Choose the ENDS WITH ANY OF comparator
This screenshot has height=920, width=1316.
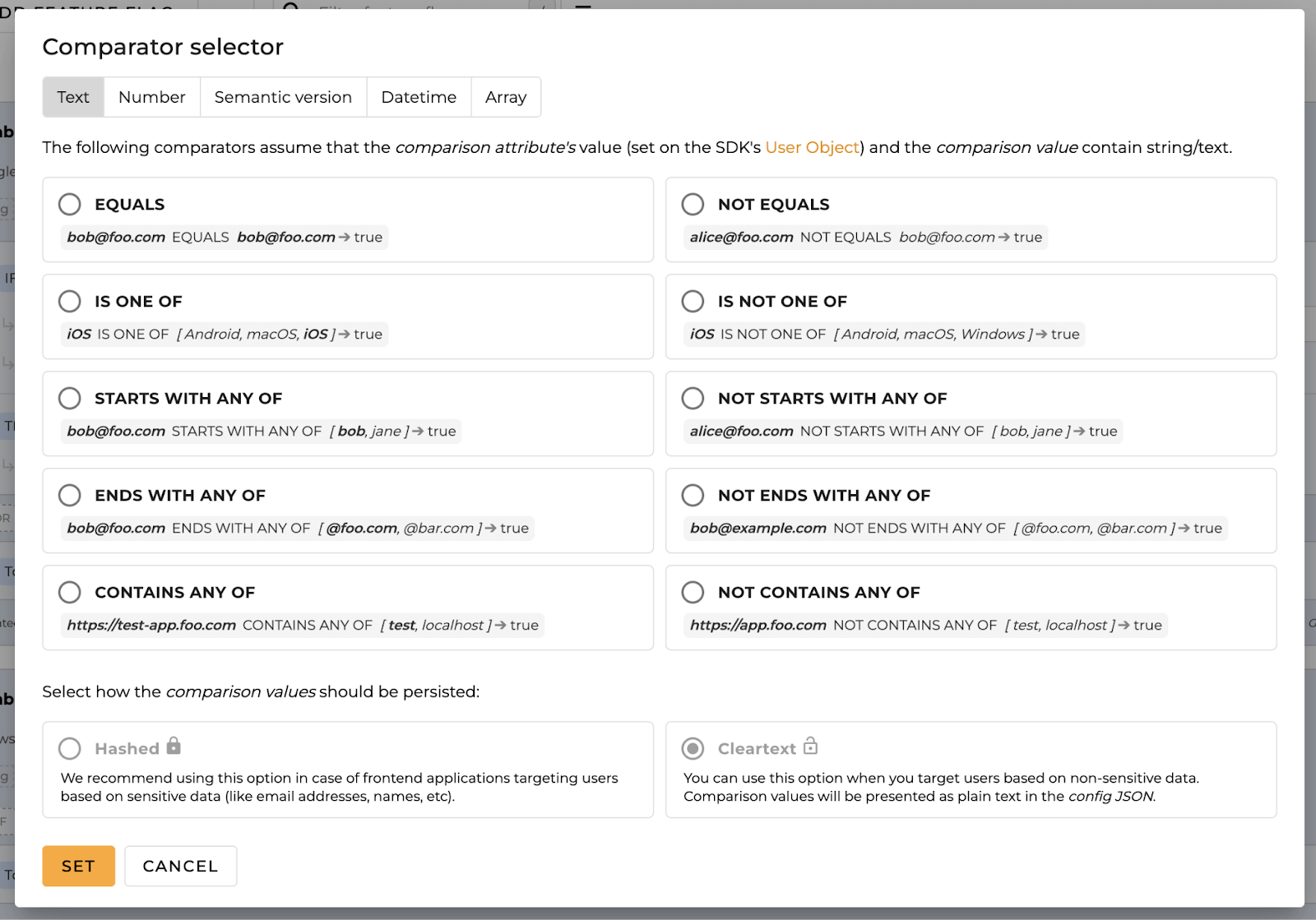click(70, 495)
